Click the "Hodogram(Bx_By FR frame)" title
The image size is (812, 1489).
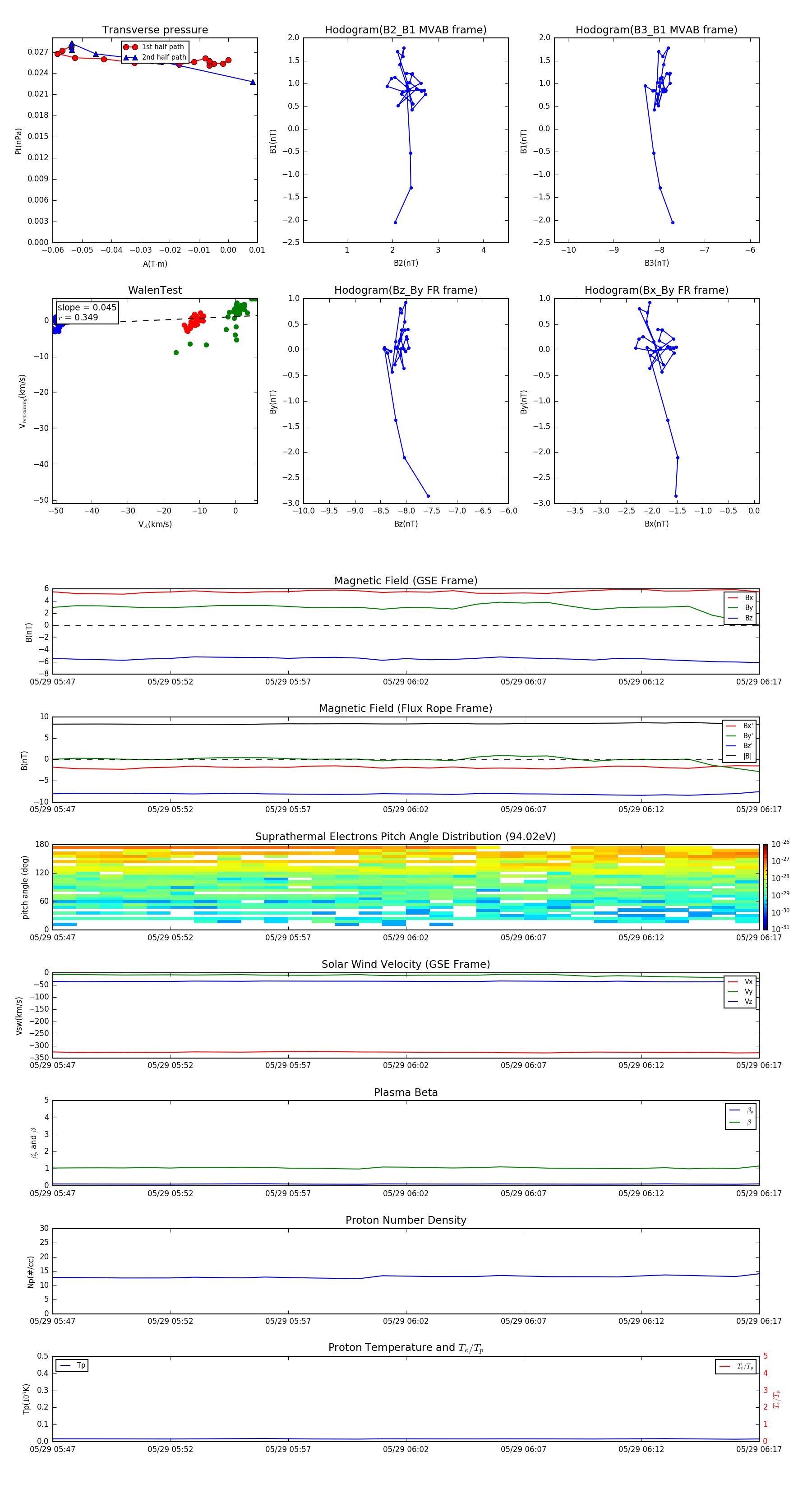point(656,290)
